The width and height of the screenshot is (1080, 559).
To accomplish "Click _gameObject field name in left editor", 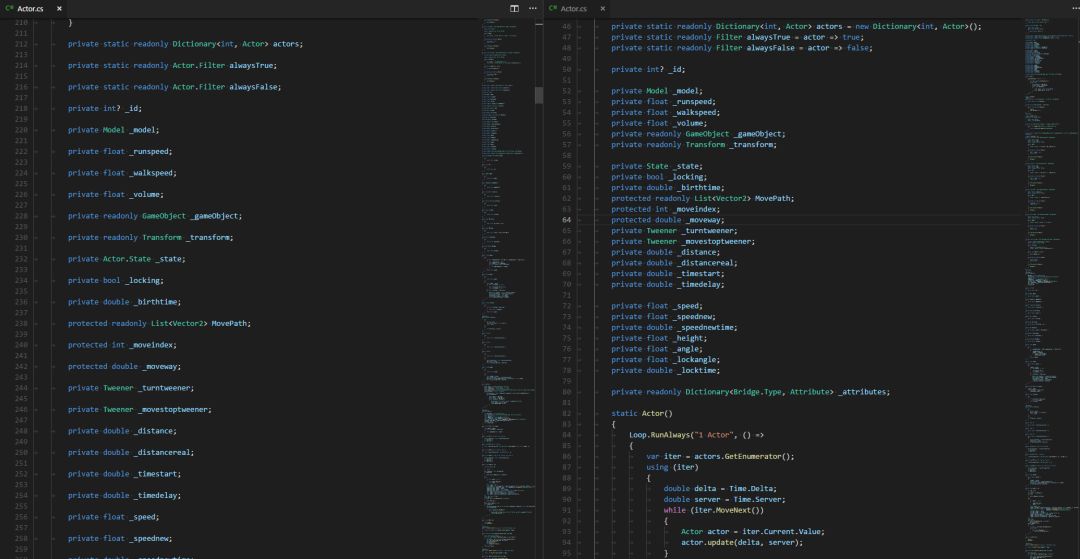I will coord(215,216).
